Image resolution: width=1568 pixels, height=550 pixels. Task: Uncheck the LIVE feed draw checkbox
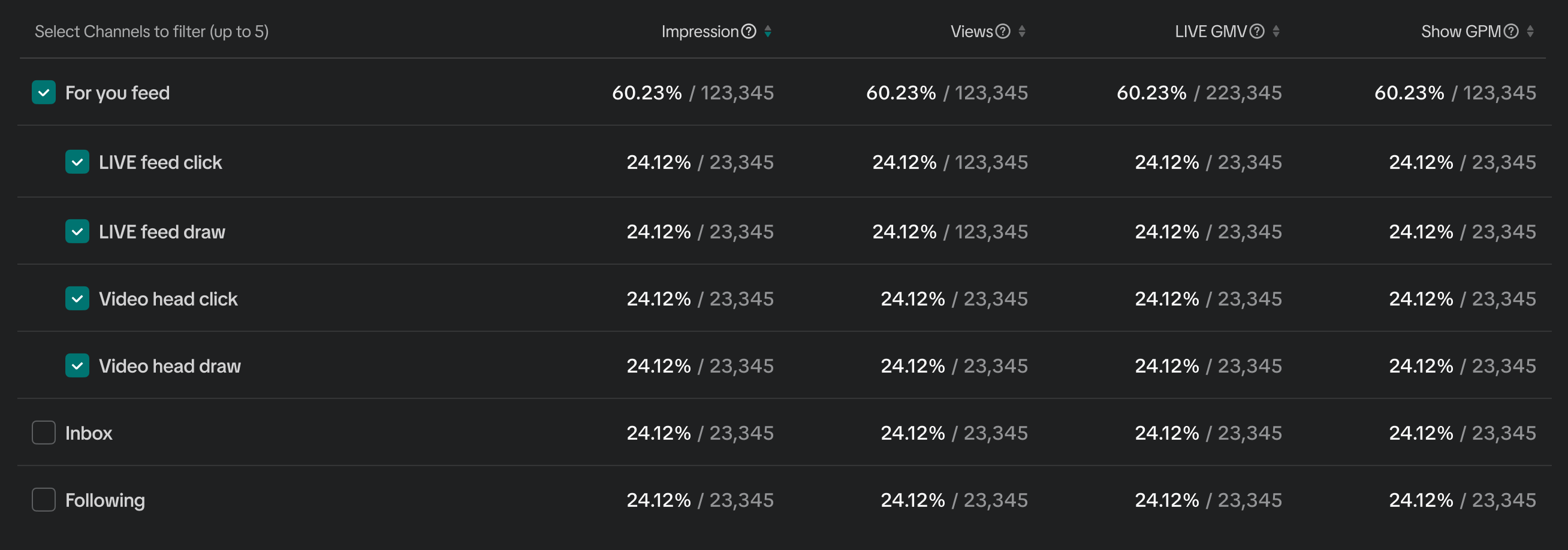[x=77, y=232]
